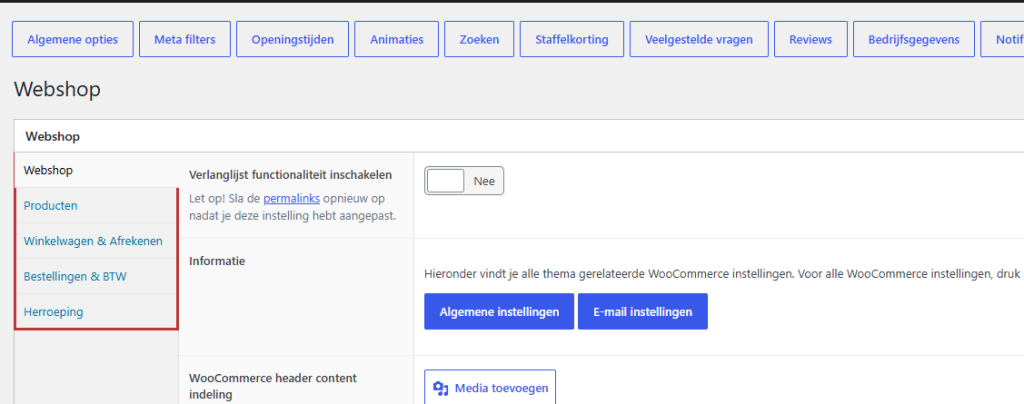This screenshot has height=404, width=1024.
Task: Switch to the Reviews tab
Action: pyautogui.click(x=810, y=39)
